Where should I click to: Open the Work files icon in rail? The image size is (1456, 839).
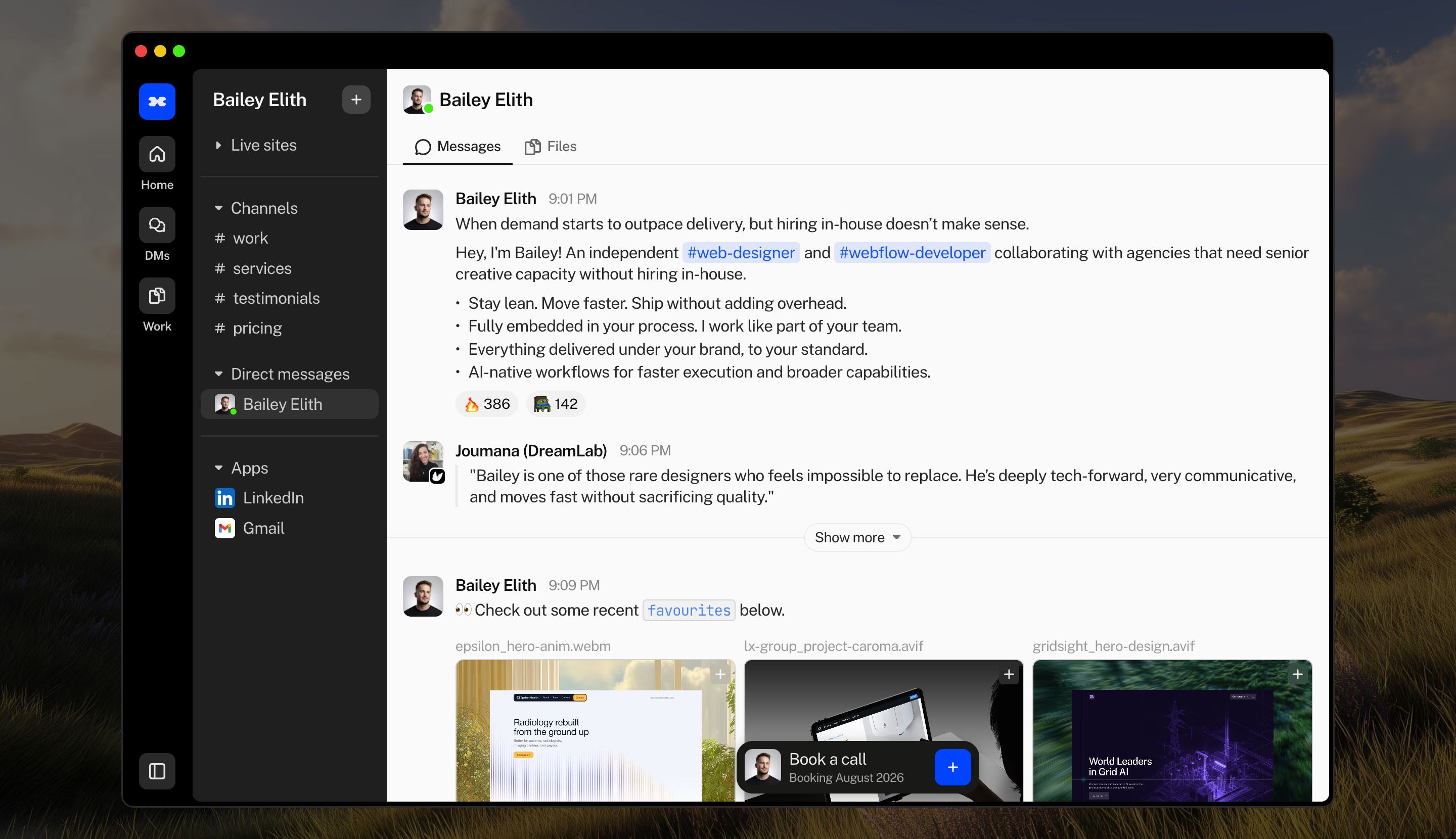pos(157,296)
